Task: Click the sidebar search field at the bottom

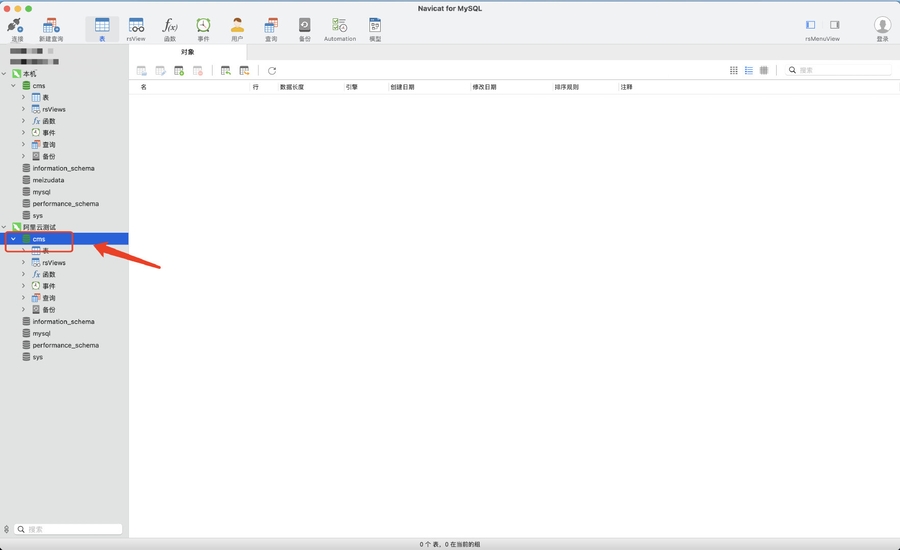Action: point(70,529)
